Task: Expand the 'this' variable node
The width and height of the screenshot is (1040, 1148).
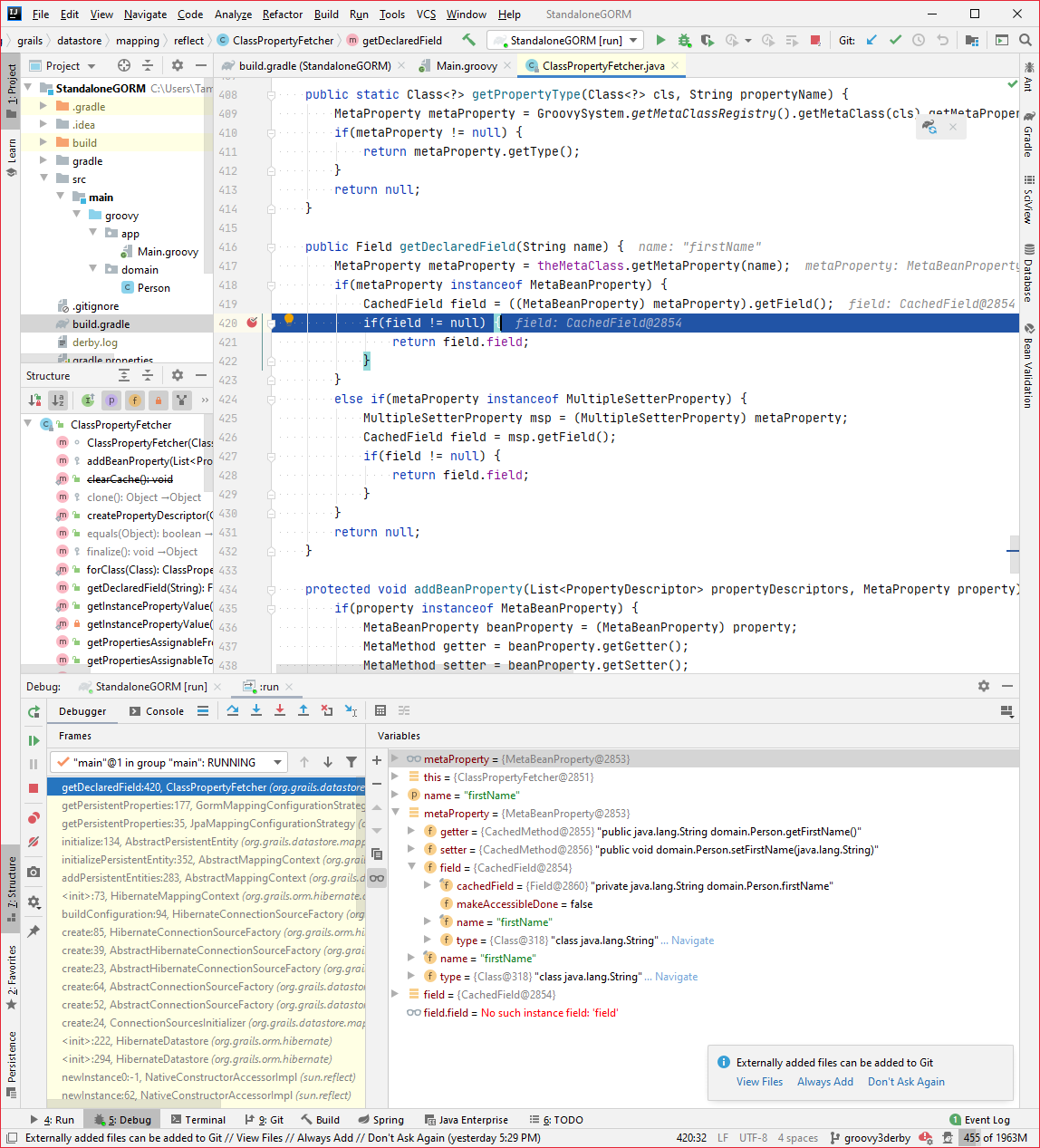Action: 395,777
